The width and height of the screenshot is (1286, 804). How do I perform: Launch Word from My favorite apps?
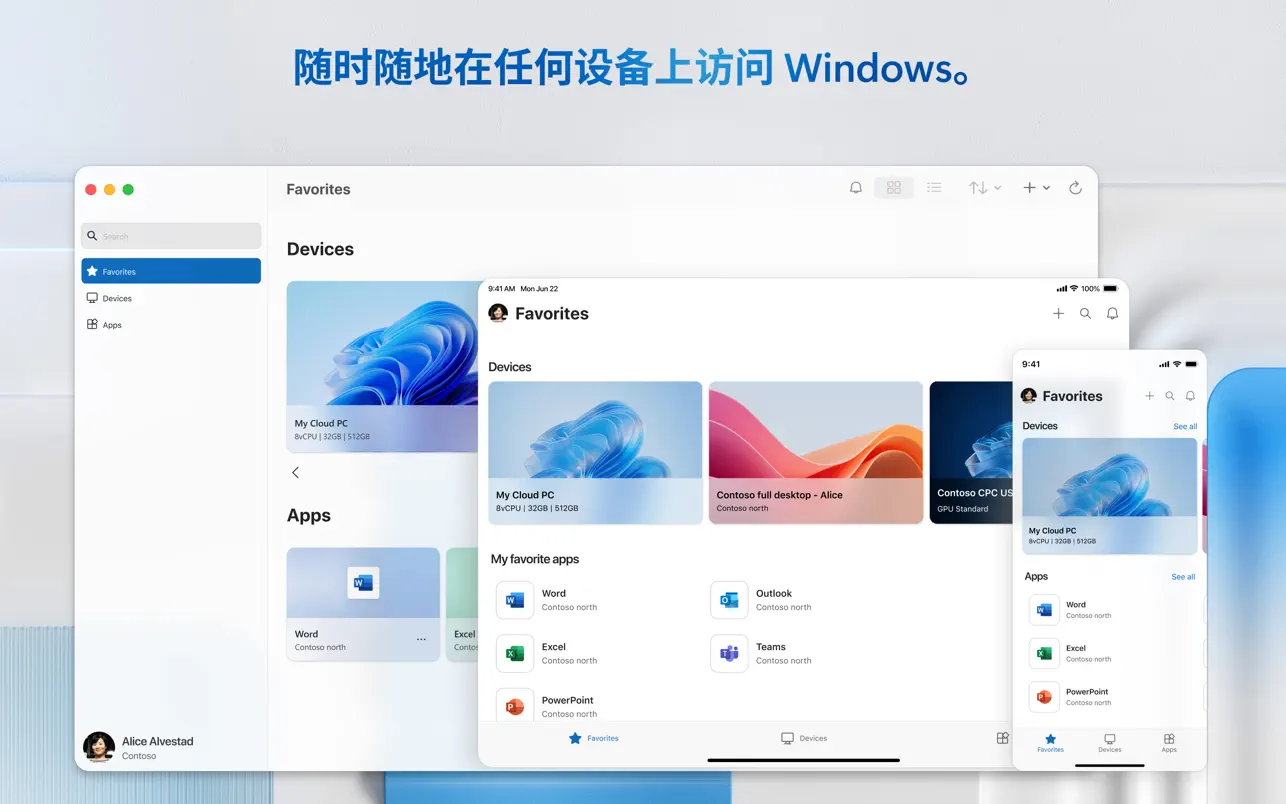514,600
